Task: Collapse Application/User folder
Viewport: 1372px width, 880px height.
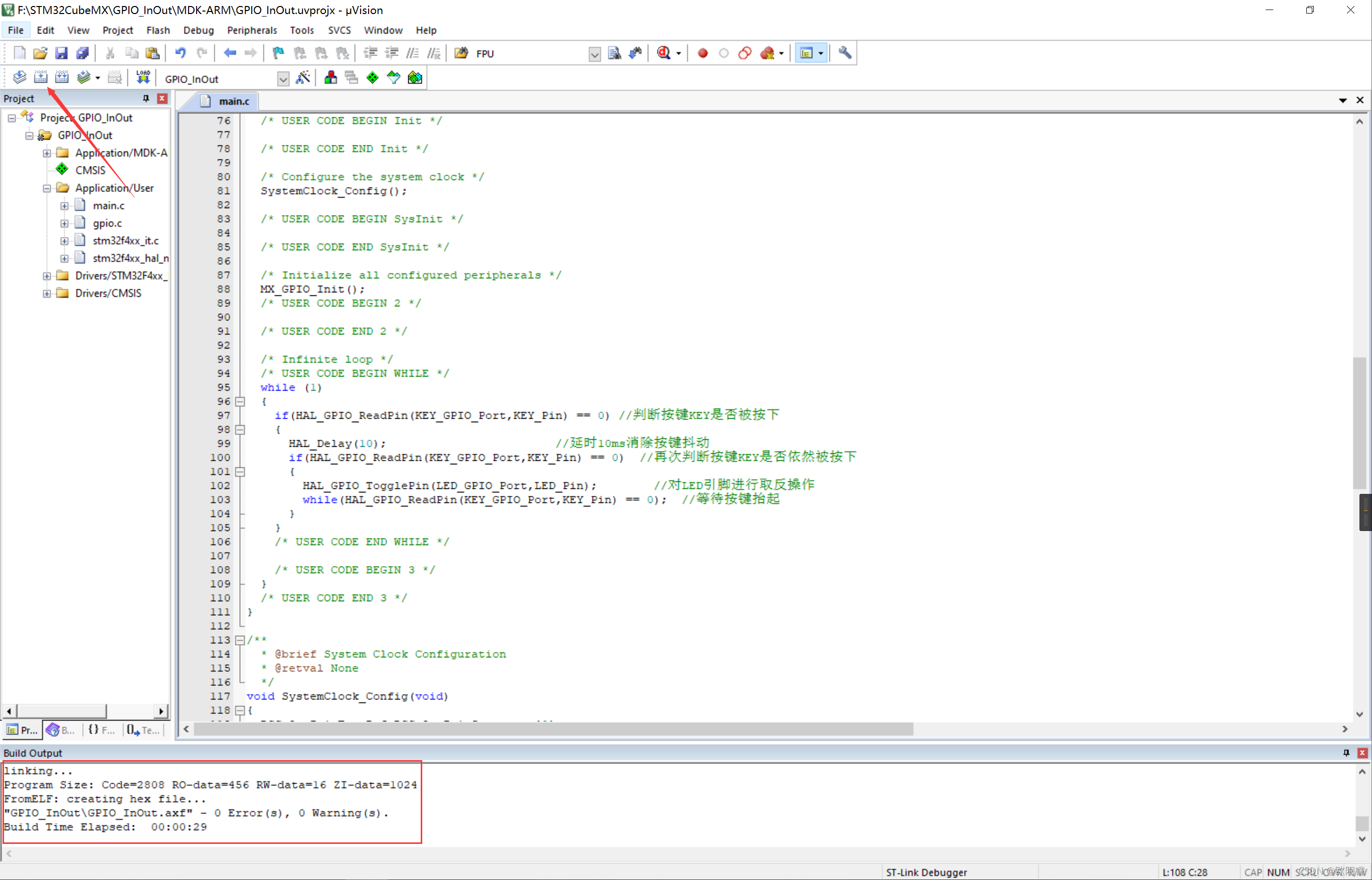Action: tap(47, 189)
